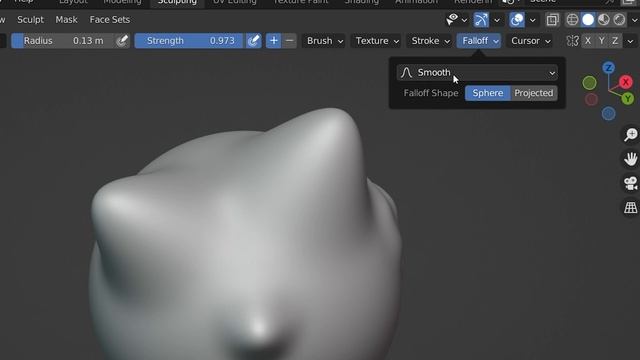The image size is (640, 360).
Task: Expand the overlays options dropdown arrow
Action: 533,20
